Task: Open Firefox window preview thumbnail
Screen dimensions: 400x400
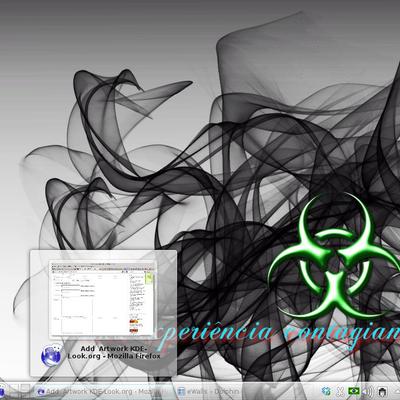Action: (103, 298)
